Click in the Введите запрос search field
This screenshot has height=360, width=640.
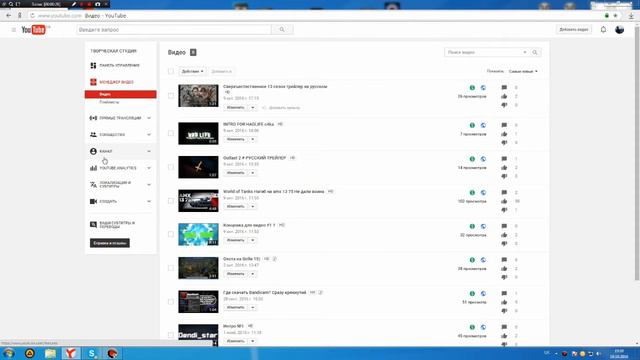coord(174,30)
